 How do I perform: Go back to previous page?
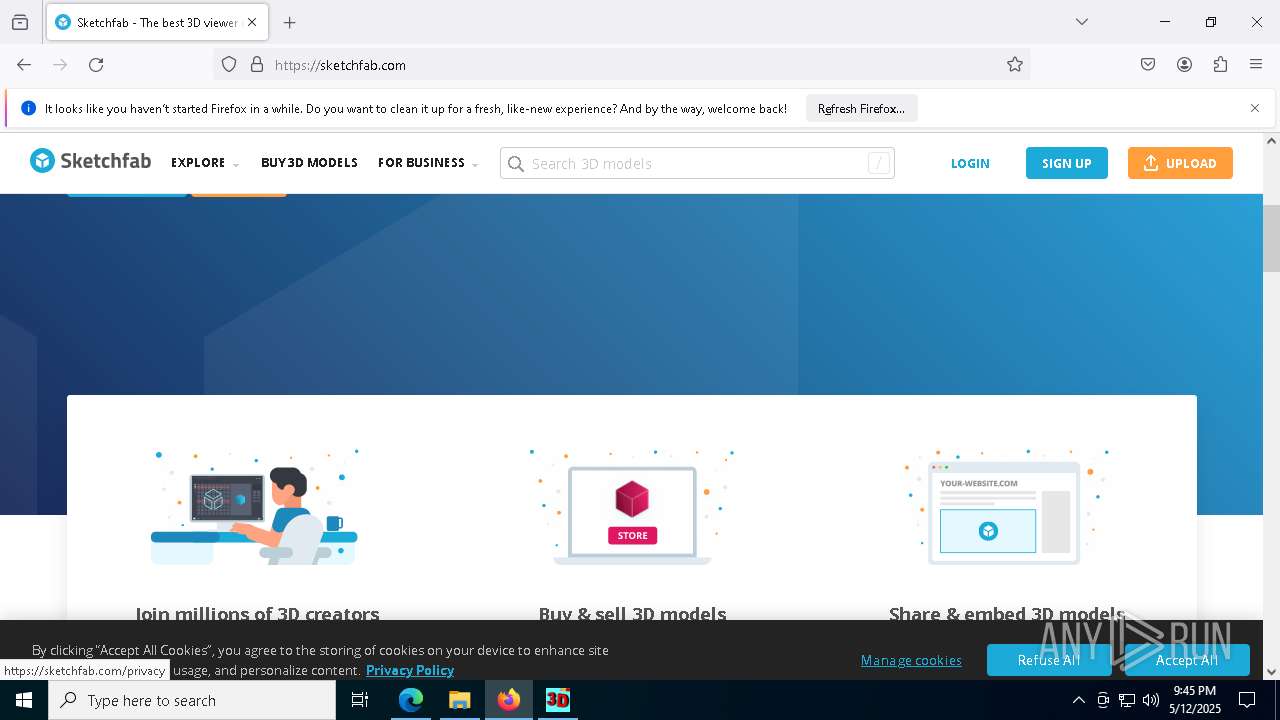[24, 64]
